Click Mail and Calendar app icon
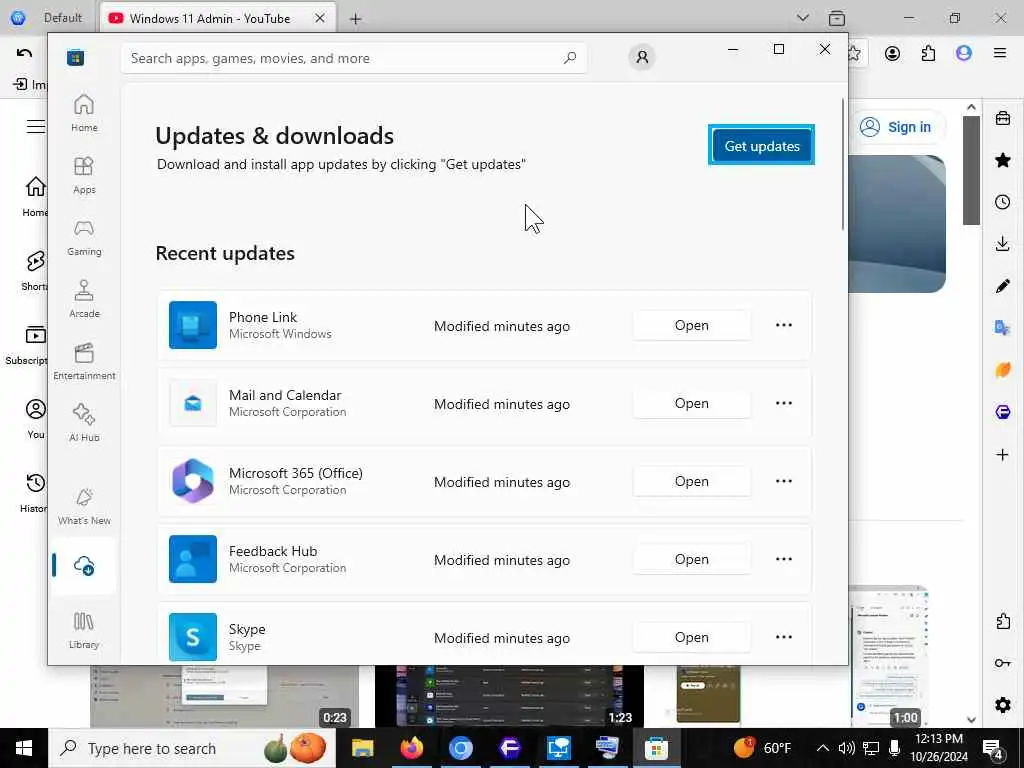The height and width of the screenshot is (768, 1024). 193,404
